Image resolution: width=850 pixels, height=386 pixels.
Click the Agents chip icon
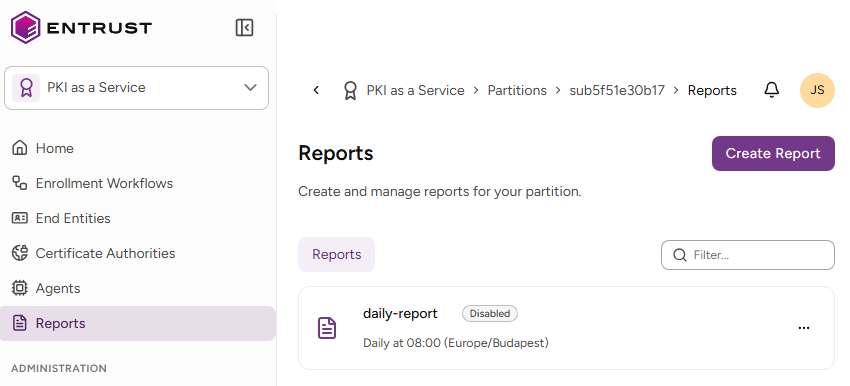[20, 288]
